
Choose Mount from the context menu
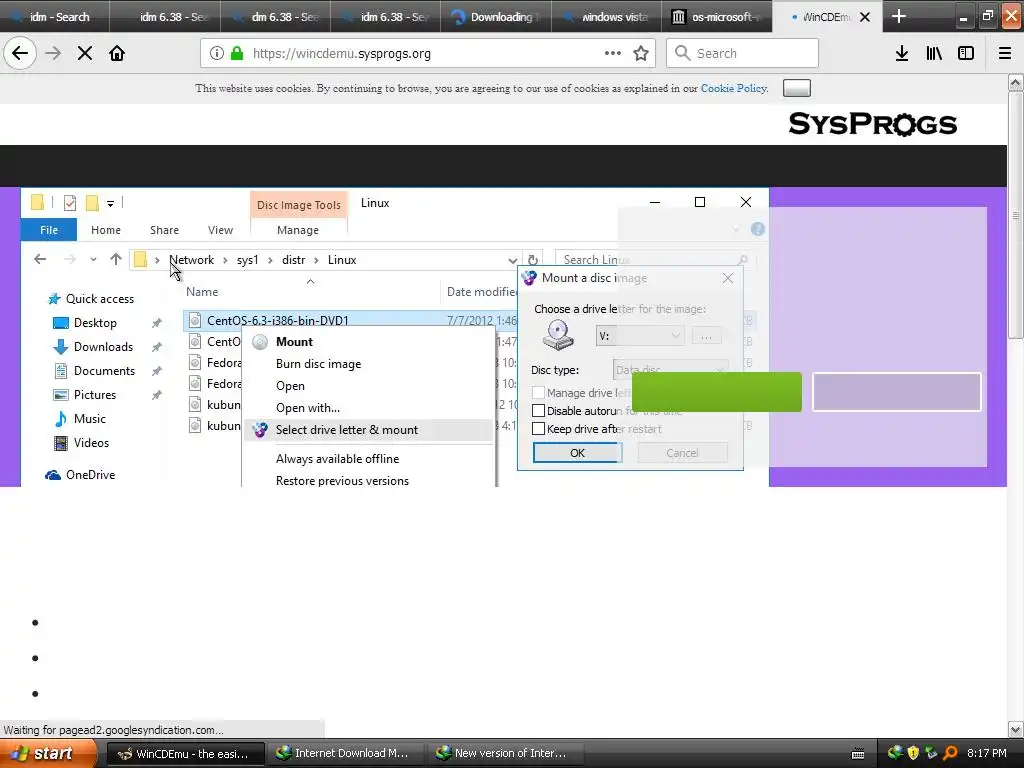coord(295,342)
